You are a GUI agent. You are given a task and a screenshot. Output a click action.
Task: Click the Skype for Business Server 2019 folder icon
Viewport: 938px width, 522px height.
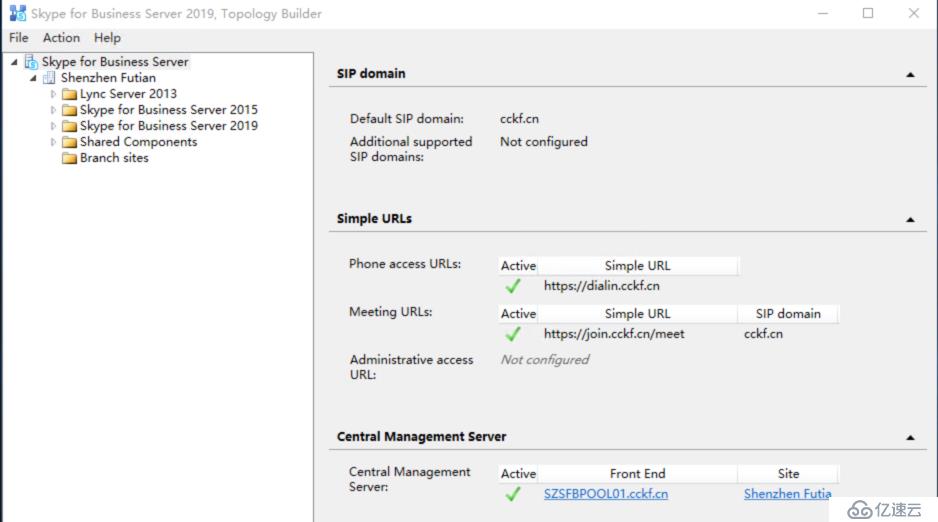pos(69,126)
